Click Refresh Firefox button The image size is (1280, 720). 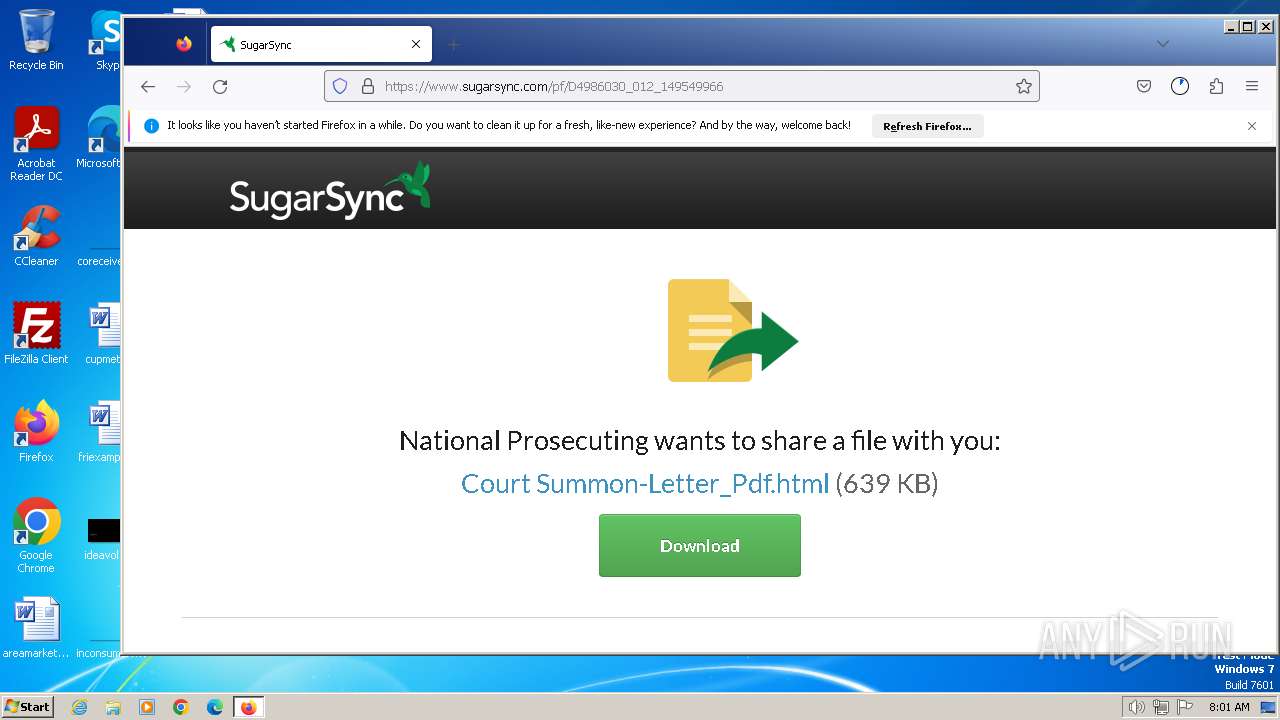927,126
